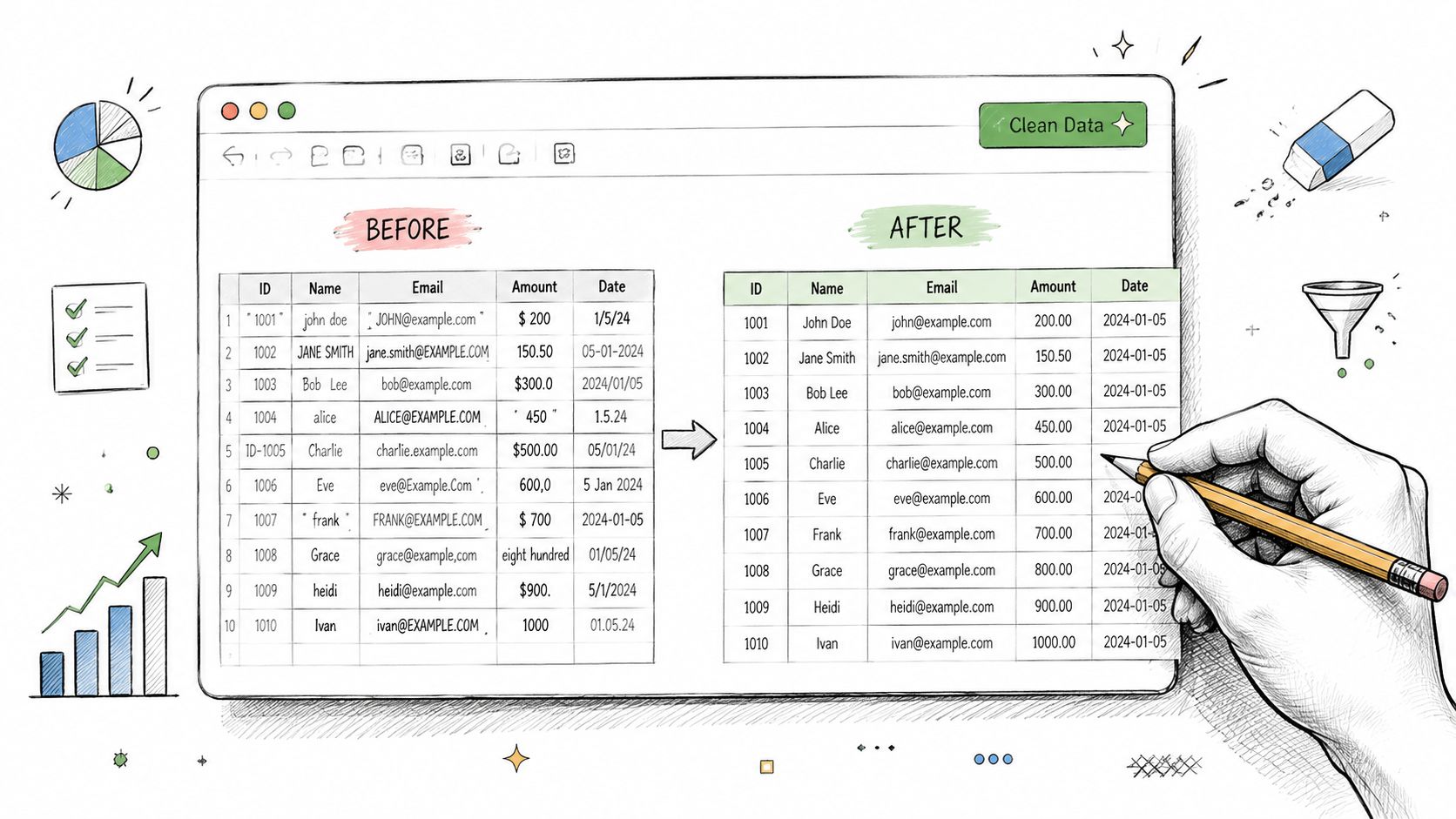Select the amount cell "$500.00"
This screenshot has width=1456, height=819.
[535, 451]
